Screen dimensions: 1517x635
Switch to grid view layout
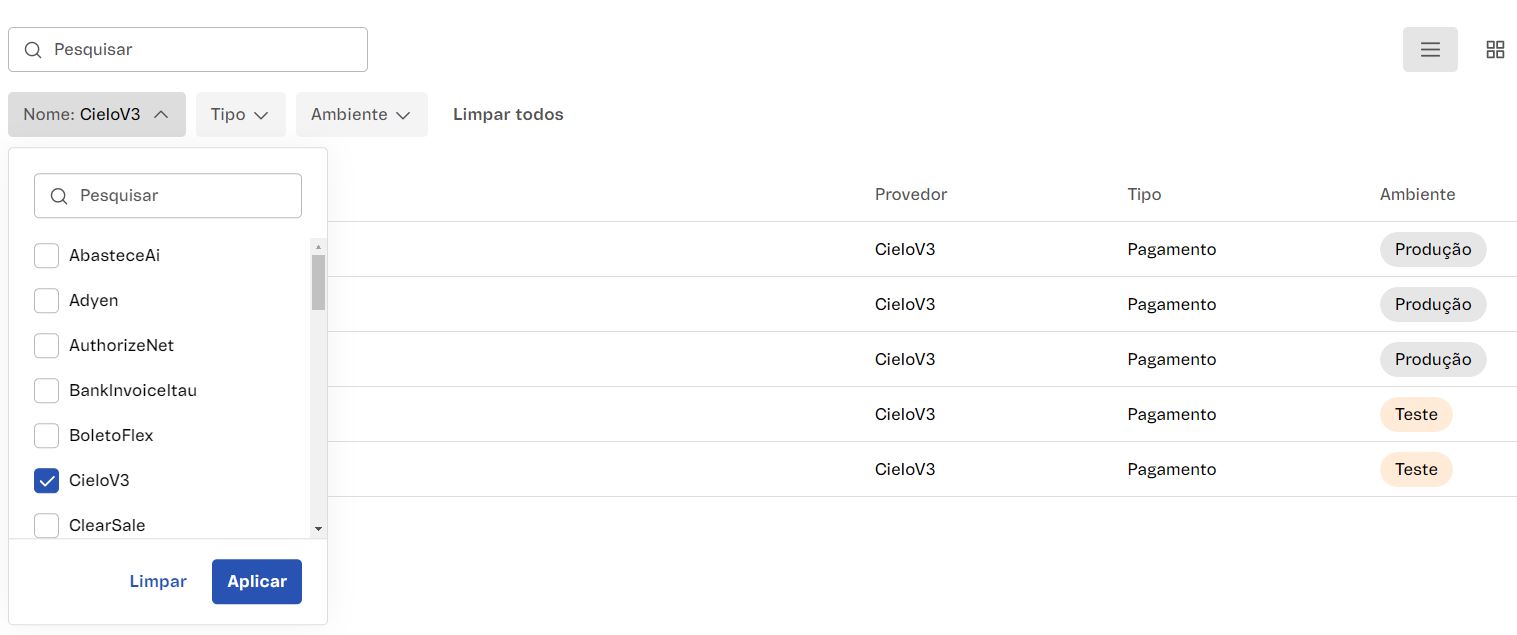(1495, 50)
